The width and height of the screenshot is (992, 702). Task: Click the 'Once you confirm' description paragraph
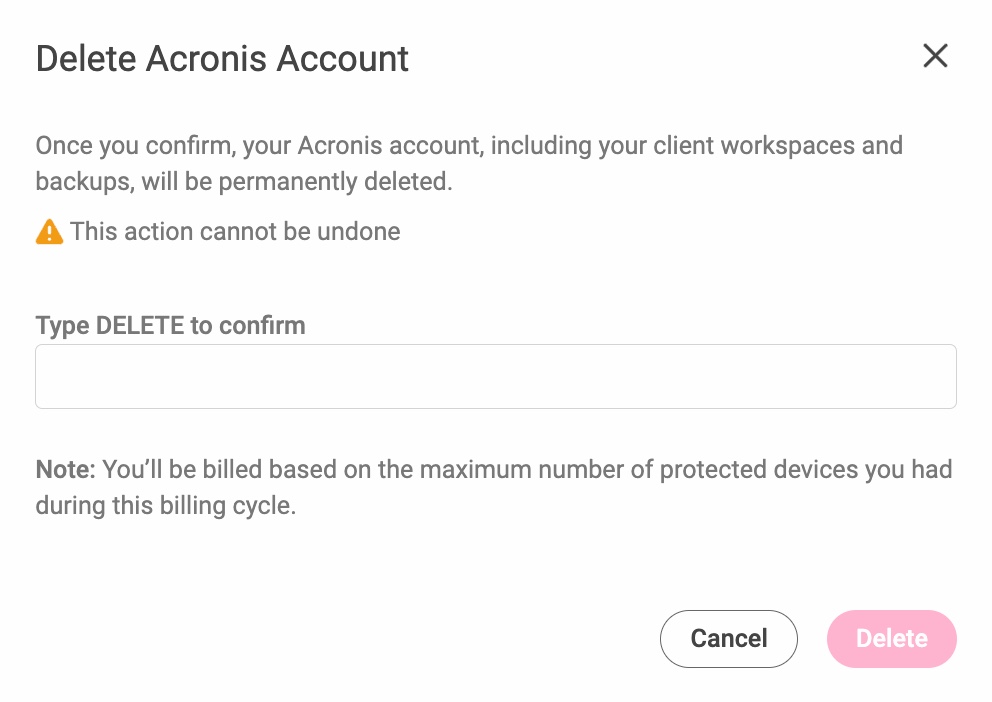pos(469,163)
